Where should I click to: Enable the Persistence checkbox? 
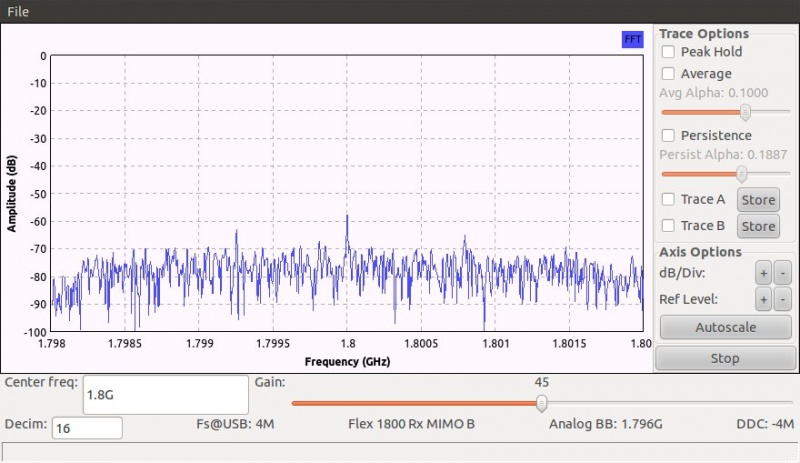point(668,136)
